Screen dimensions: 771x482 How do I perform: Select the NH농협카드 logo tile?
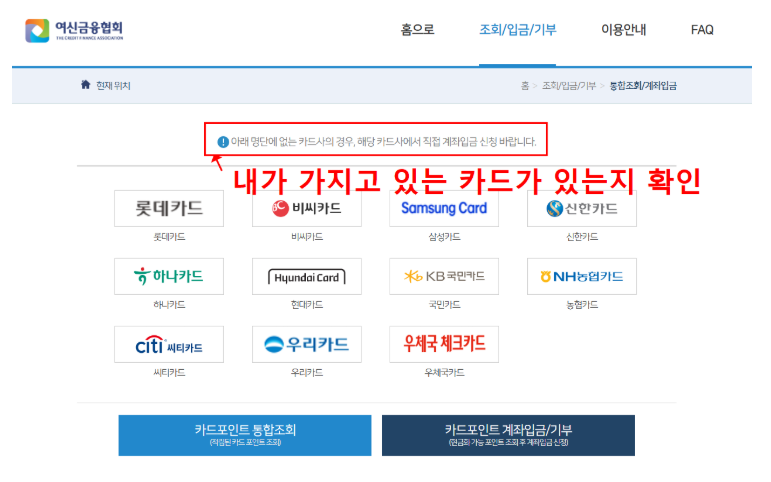pos(582,276)
